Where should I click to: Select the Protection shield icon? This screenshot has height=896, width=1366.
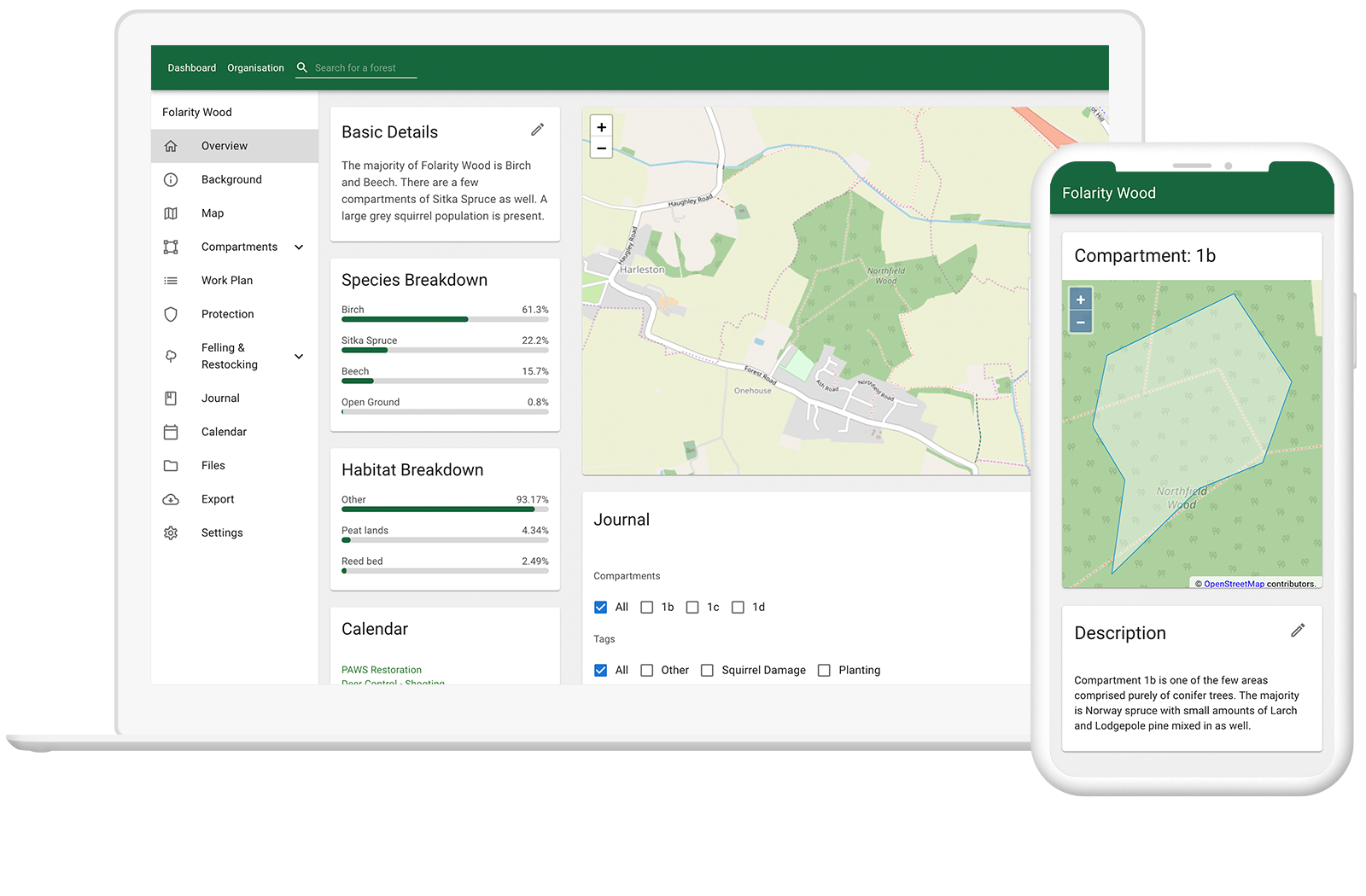171,314
